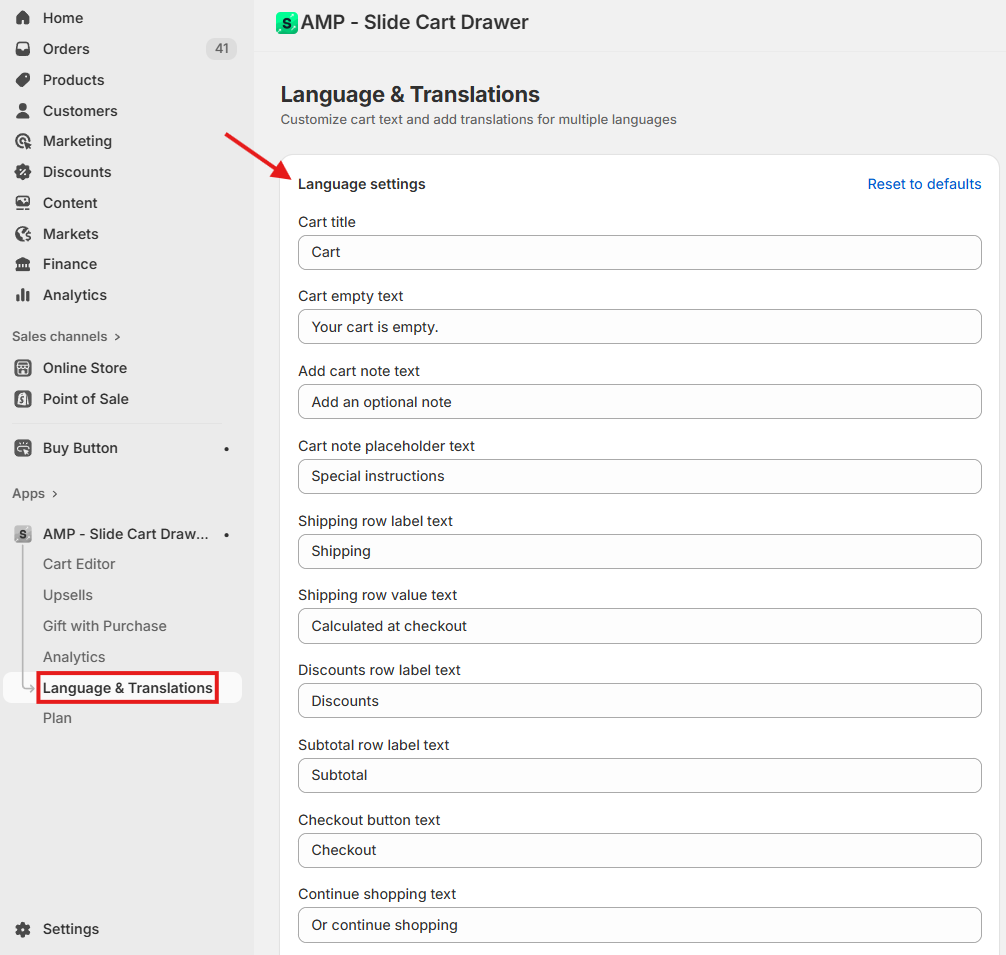
Task: Open the Customers section
Action: tap(80, 111)
